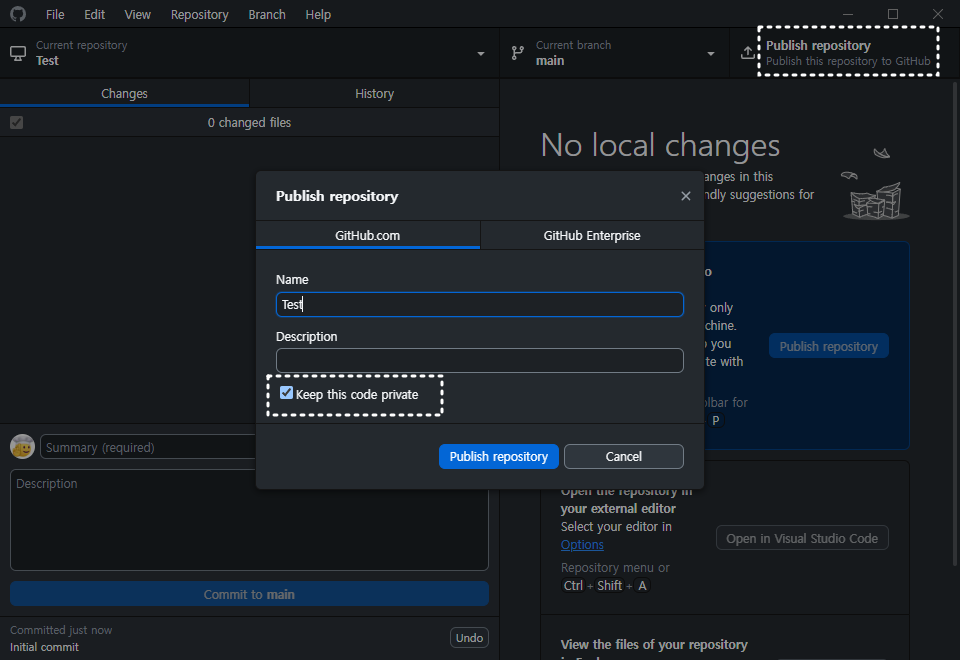Click the dialog Description input field
Viewport: 960px width, 660px height.
point(479,361)
